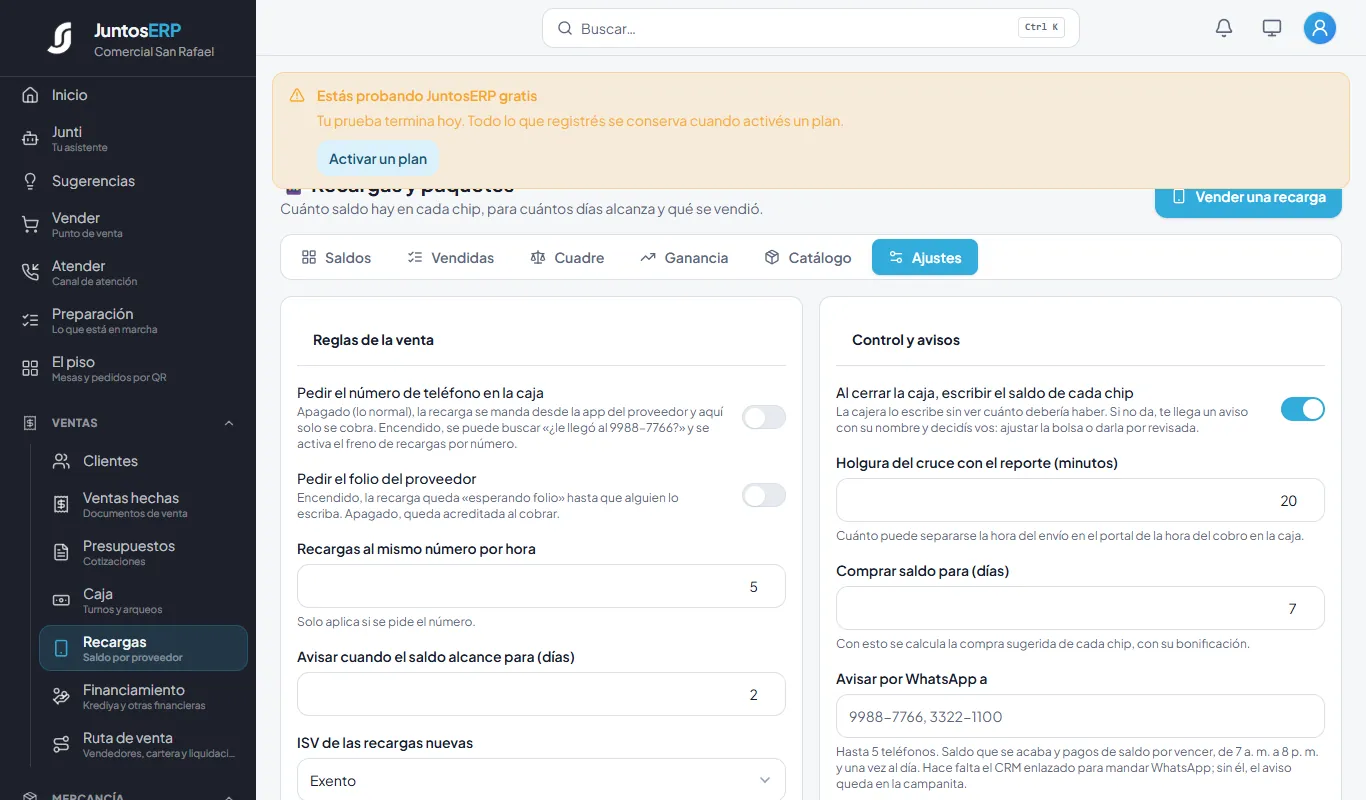Open the notifications bell

(x=1224, y=28)
